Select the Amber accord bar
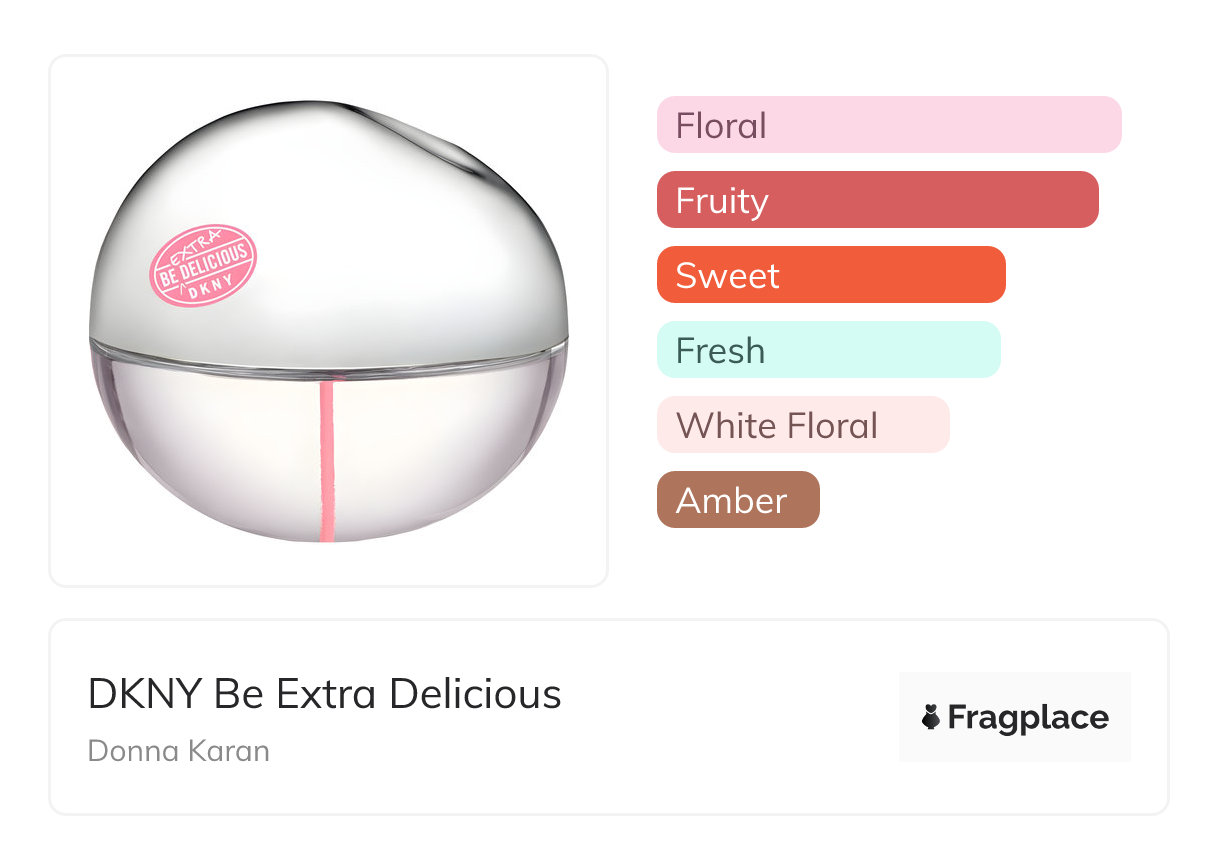This screenshot has width=1218, height=864. 738,500
